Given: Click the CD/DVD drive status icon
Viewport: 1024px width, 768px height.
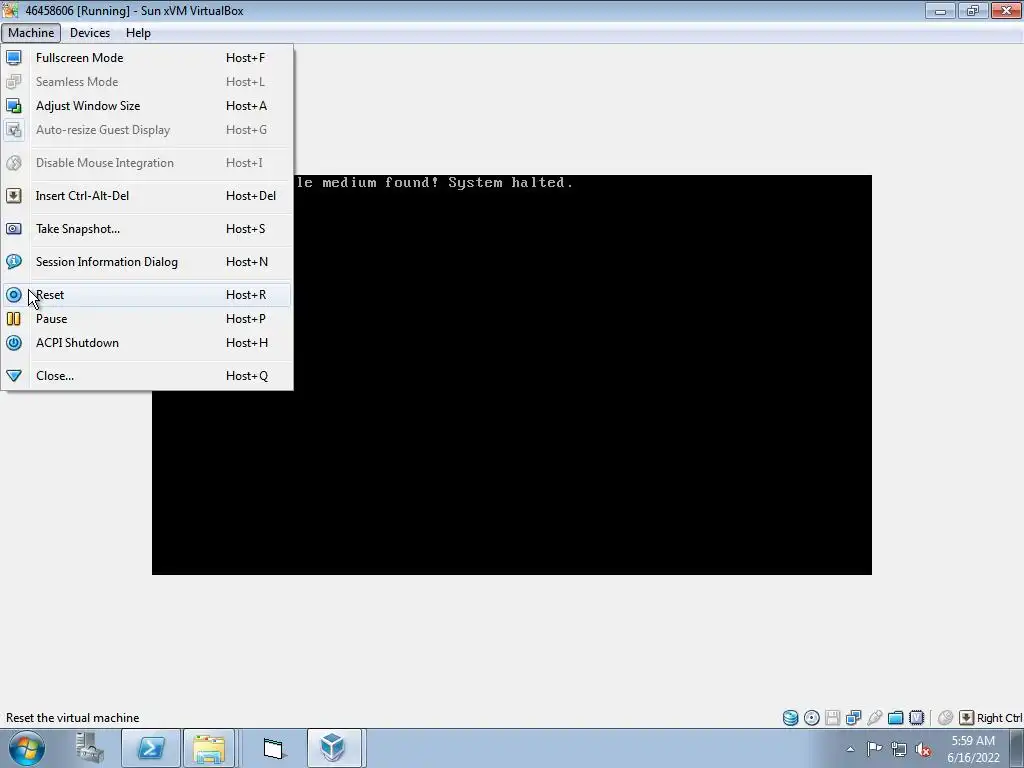Looking at the screenshot, I should pyautogui.click(x=812, y=718).
